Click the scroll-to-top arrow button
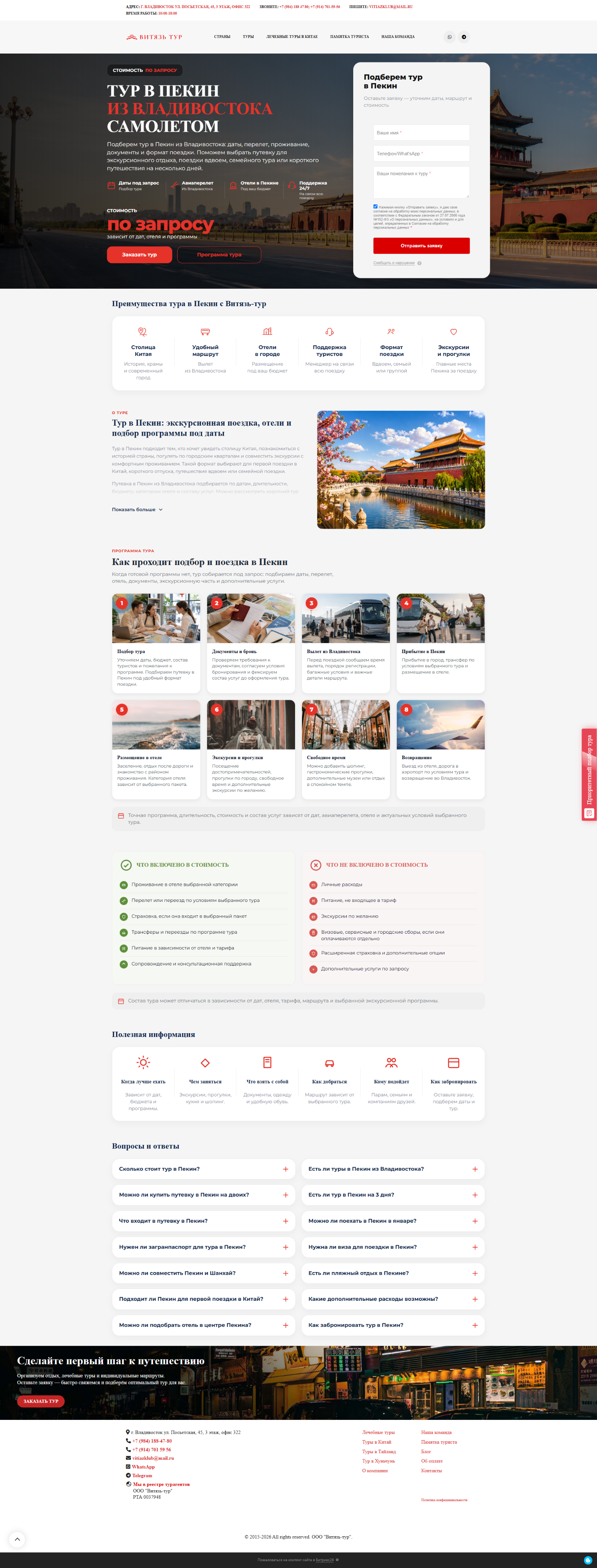 (17, 1539)
